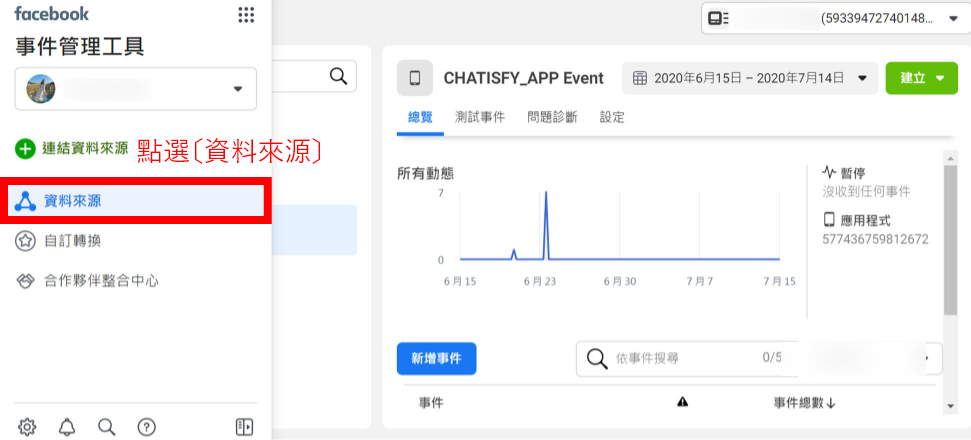The image size is (971, 440).
Task: Collapse the sidebar using panel icon
Action: (244, 427)
